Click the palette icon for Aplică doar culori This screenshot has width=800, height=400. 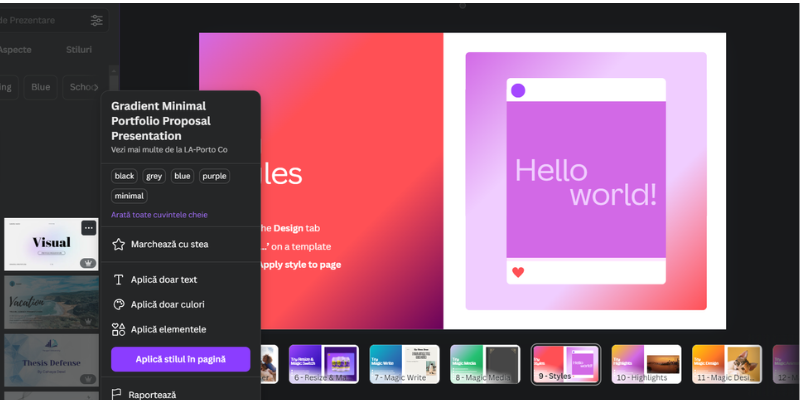coord(119,304)
